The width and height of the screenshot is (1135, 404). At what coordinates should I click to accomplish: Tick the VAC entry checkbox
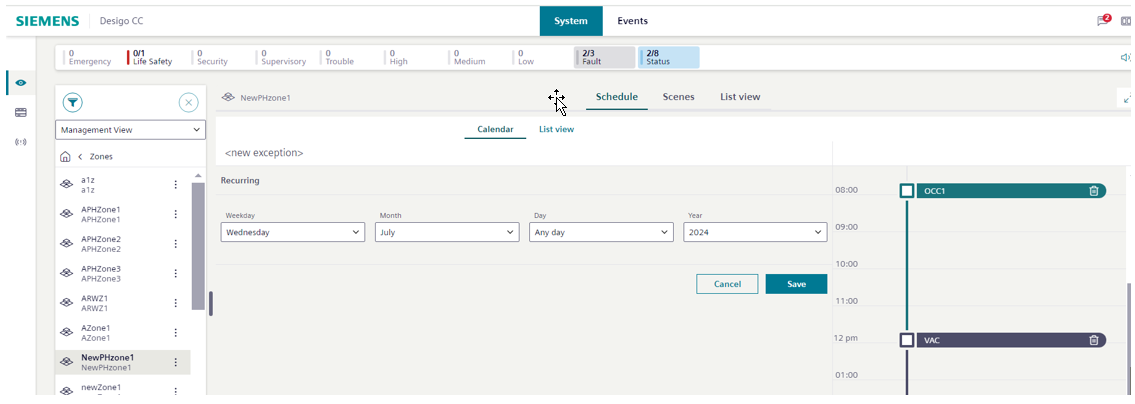pos(907,340)
